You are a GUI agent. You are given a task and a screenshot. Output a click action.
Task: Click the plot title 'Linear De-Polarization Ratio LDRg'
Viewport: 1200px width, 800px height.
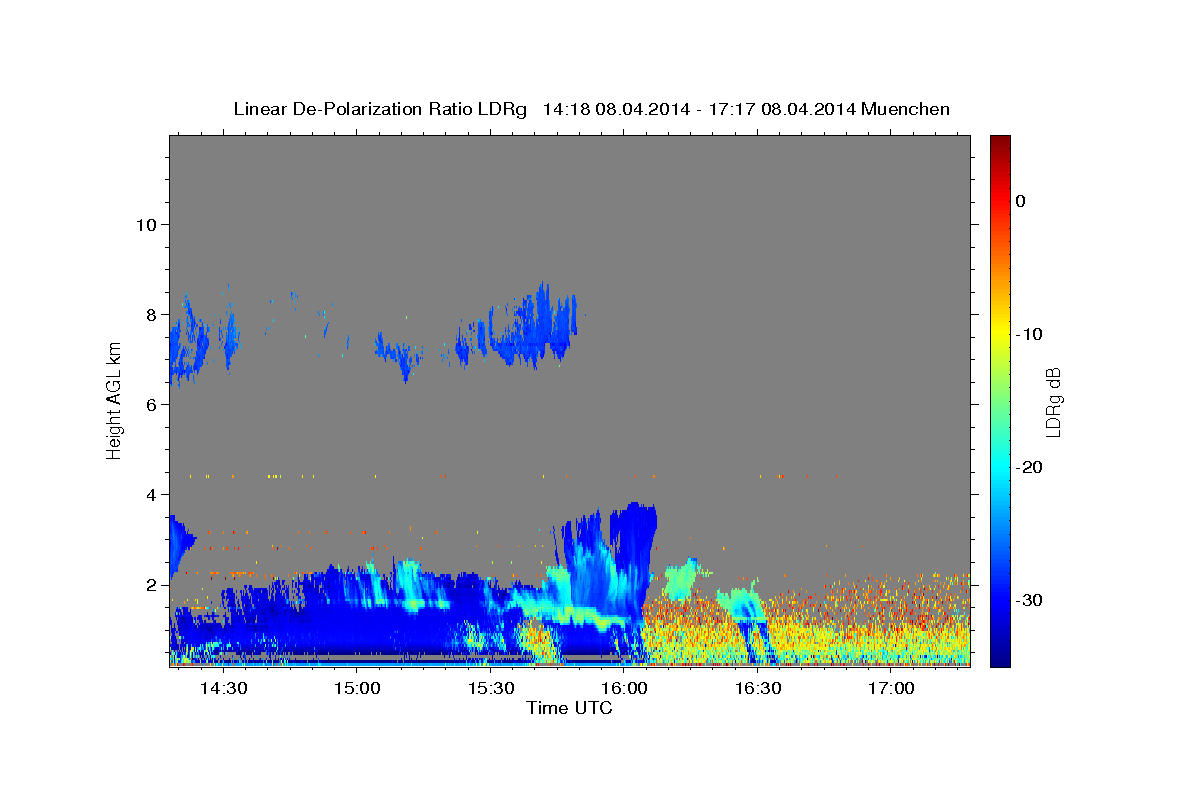click(380, 109)
